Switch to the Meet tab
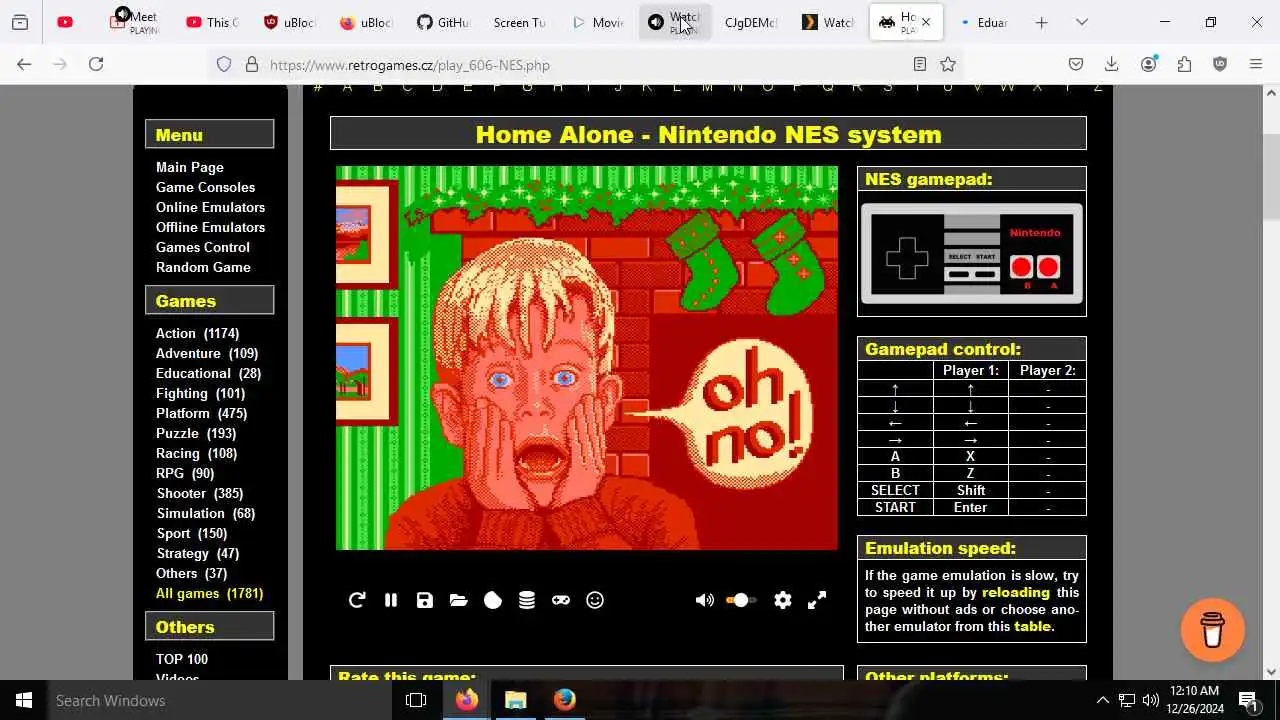1280x720 pixels. 135,22
